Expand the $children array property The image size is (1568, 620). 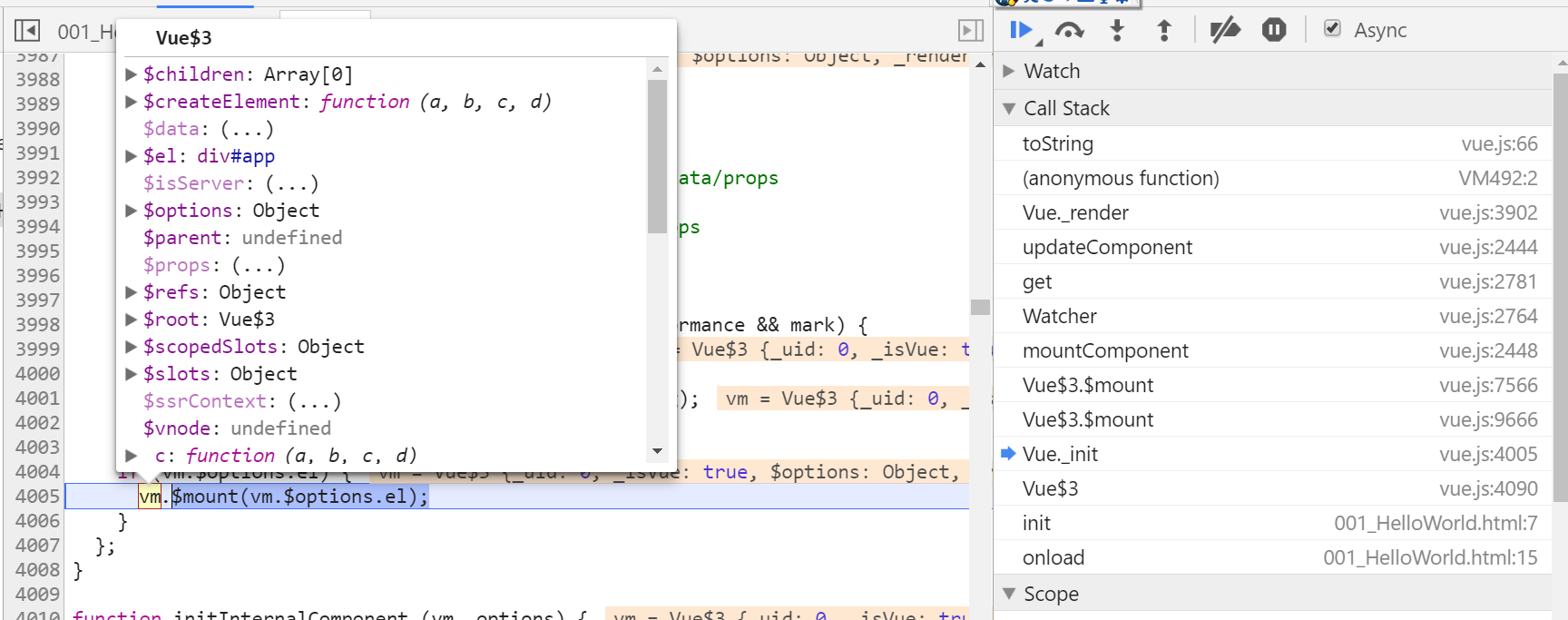[x=131, y=74]
